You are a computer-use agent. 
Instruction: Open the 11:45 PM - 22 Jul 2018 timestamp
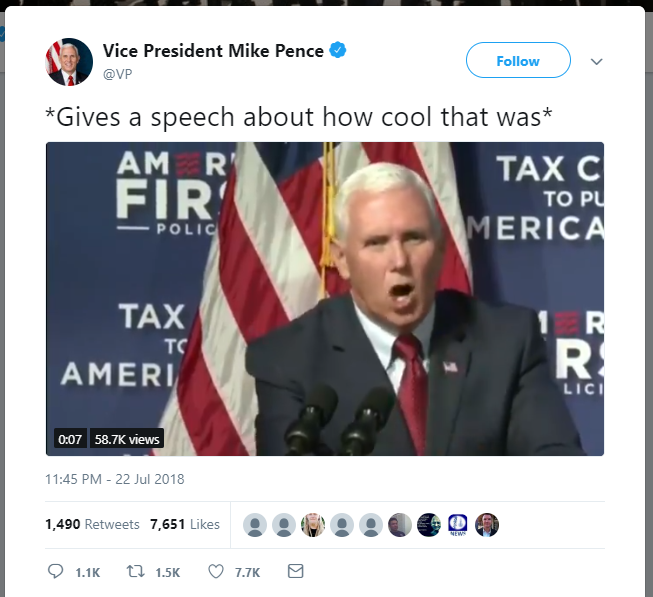[x=115, y=479]
